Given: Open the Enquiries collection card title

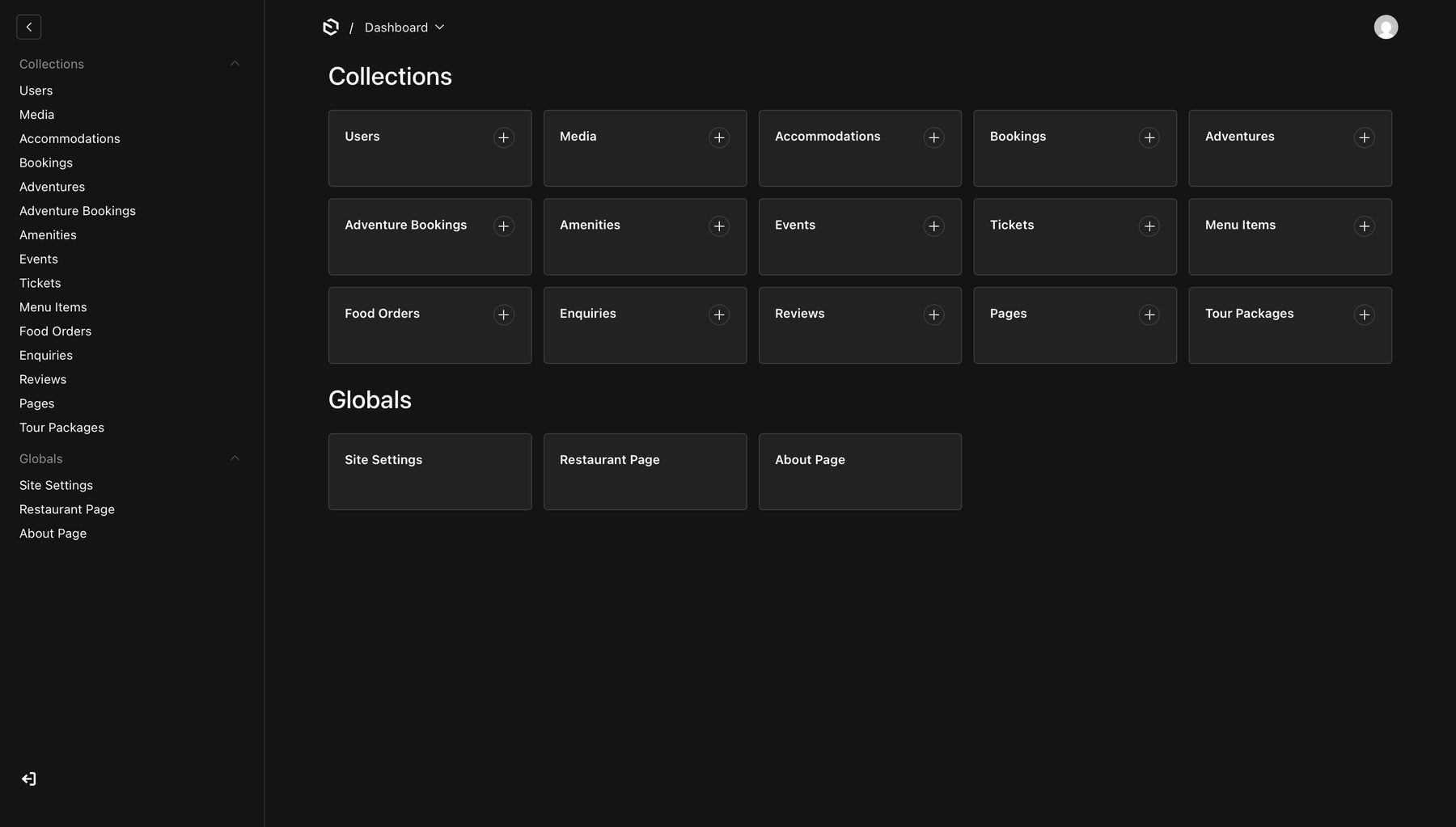Looking at the screenshot, I should coord(588,314).
